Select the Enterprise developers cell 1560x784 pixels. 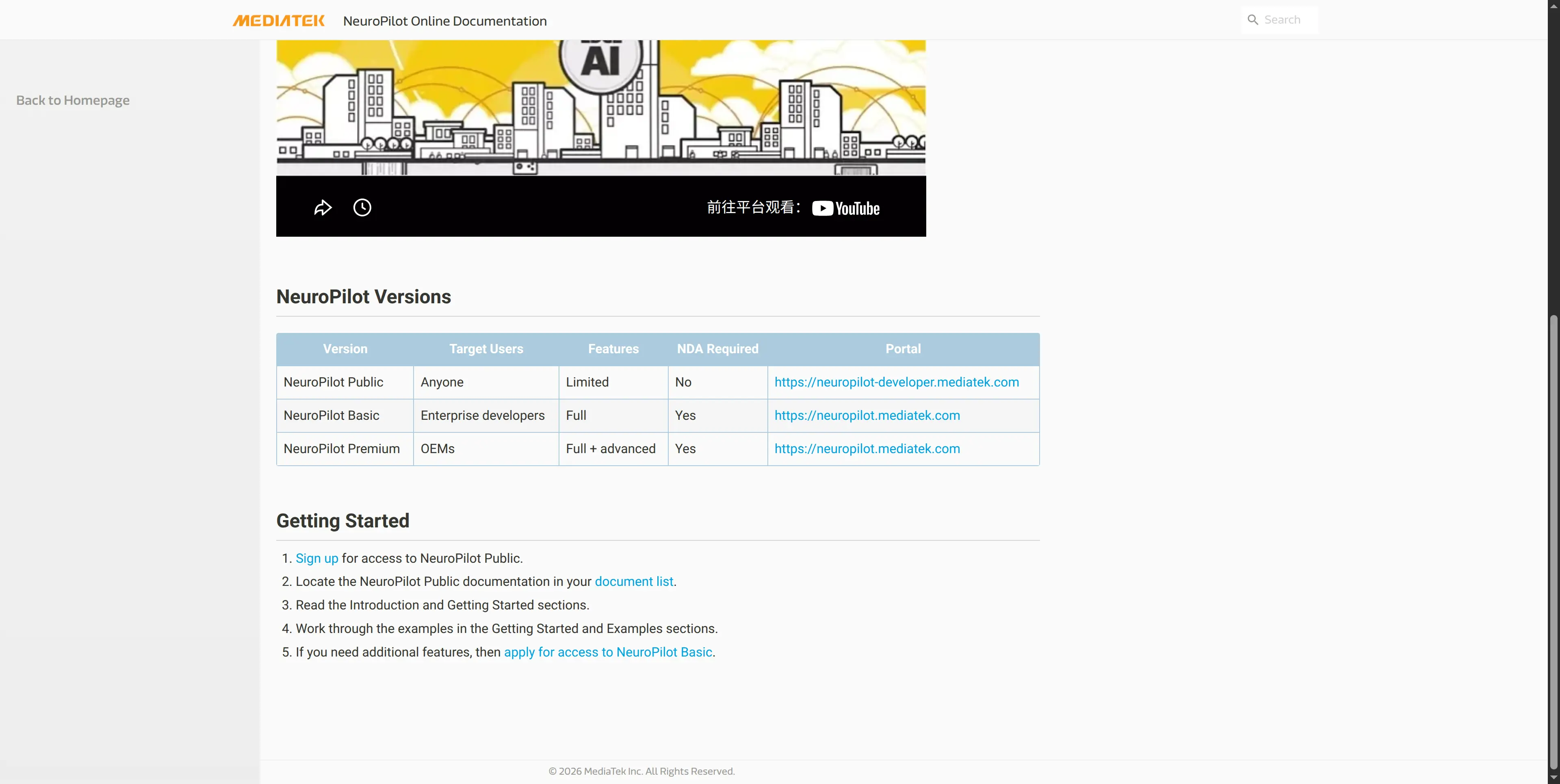(486, 415)
